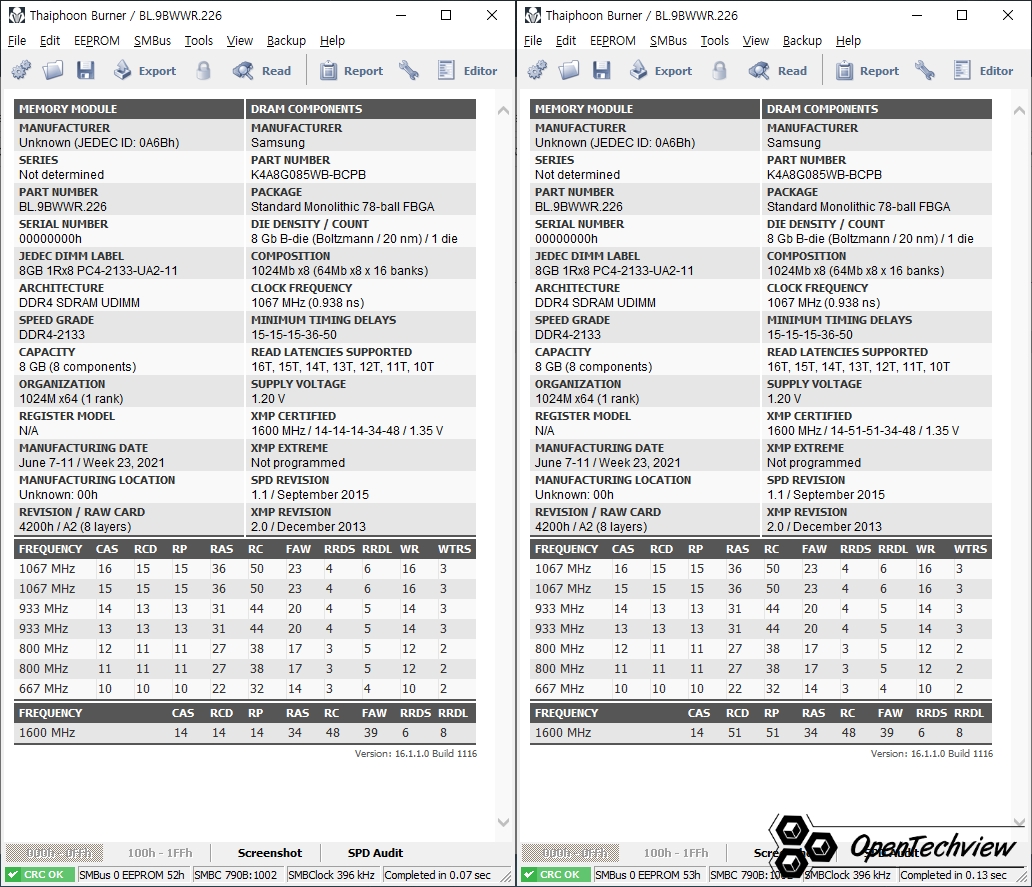Open Help menu in right window
The height and width of the screenshot is (887, 1032).
848,40
